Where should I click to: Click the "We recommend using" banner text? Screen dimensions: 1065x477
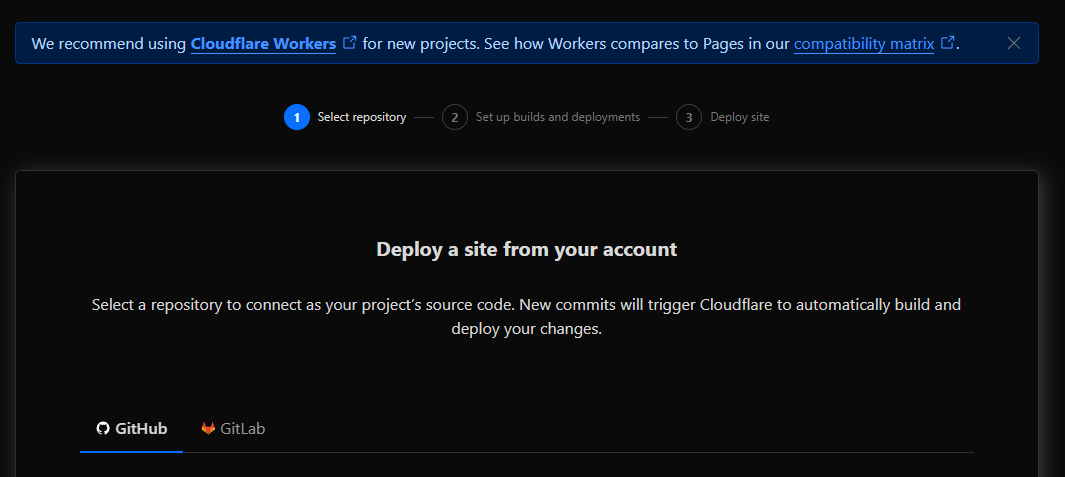[109, 44]
